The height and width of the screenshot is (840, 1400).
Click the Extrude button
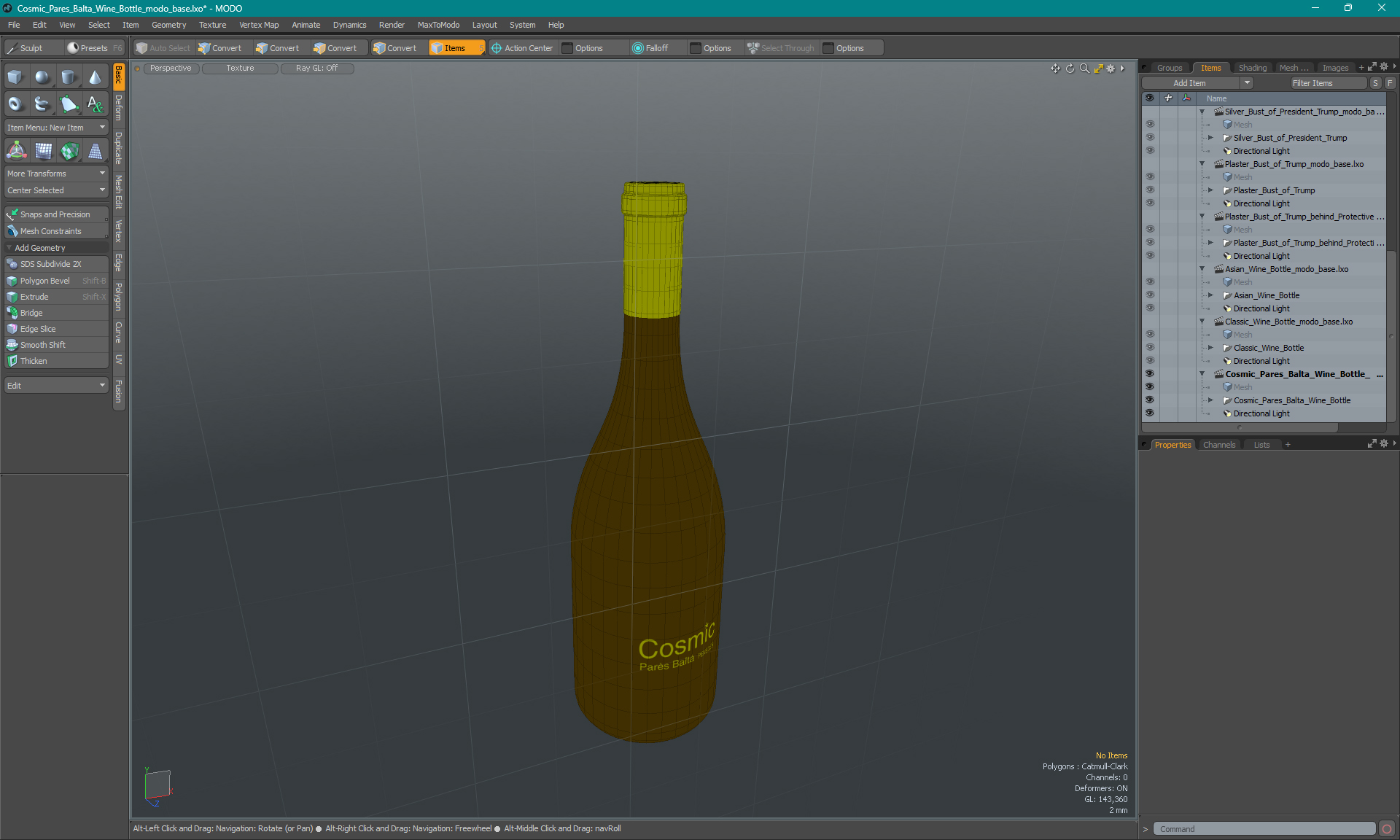[56, 297]
